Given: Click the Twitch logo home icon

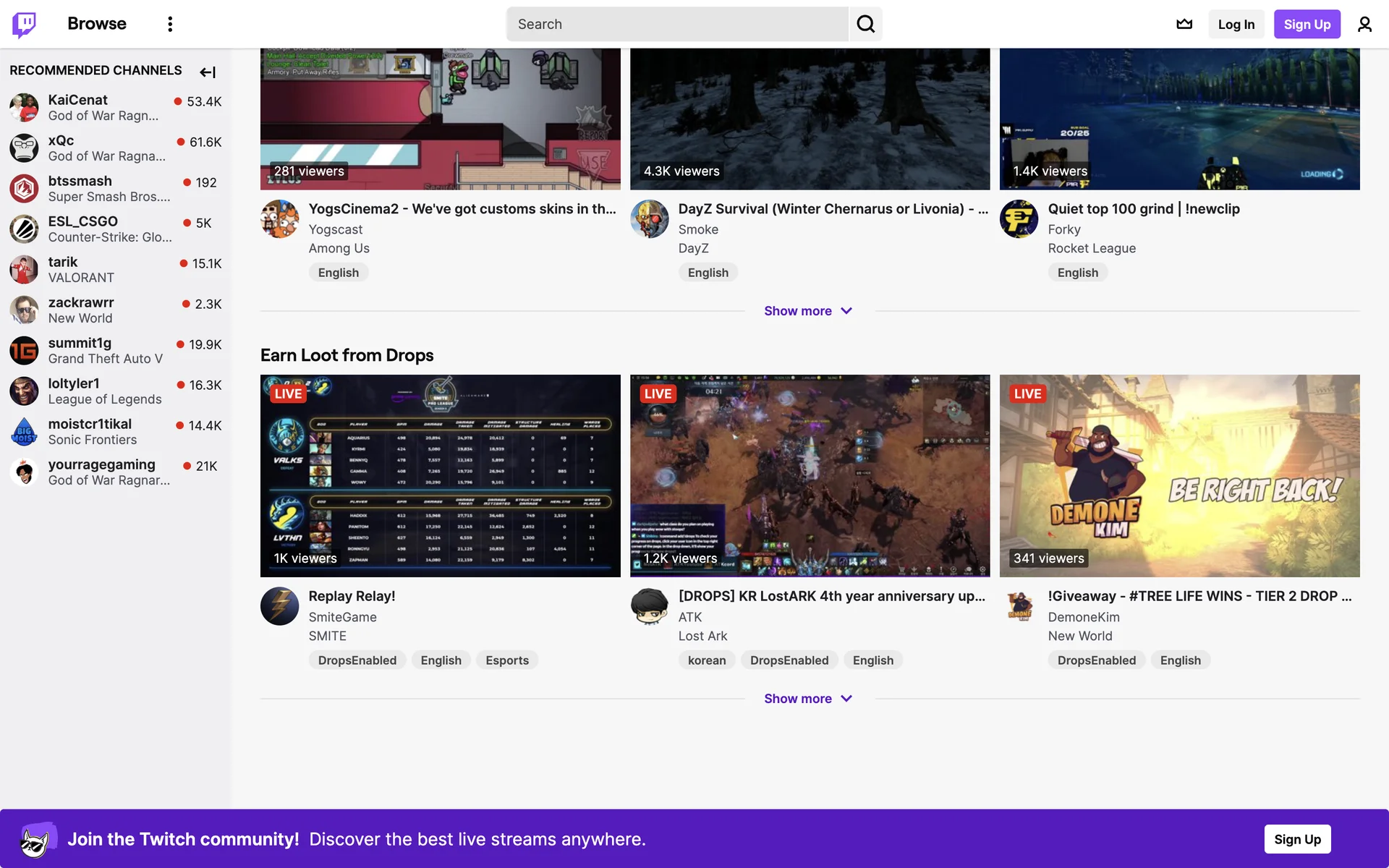Looking at the screenshot, I should (x=24, y=24).
